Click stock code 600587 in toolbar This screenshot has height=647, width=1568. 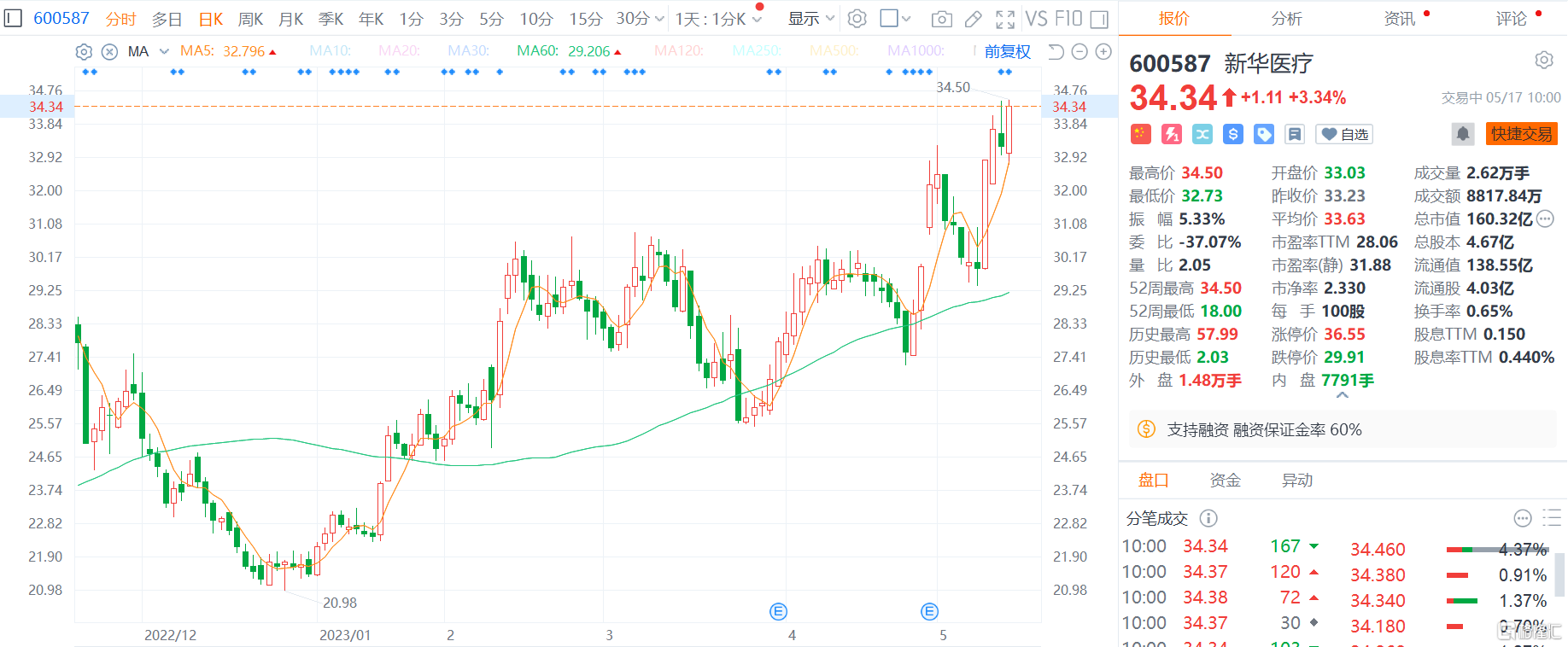point(61,18)
